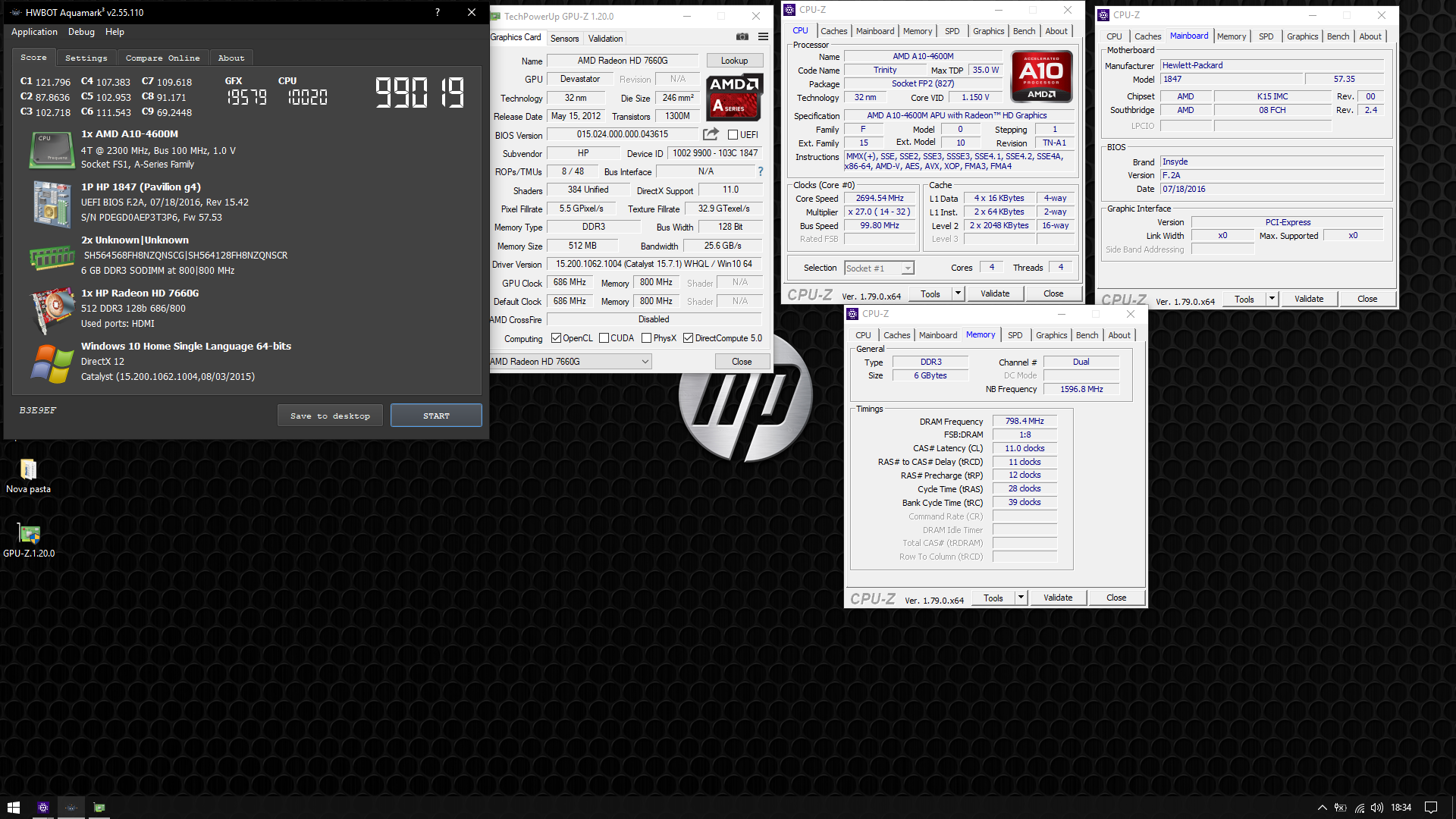Toggle the DirectCompute 5.0 checkbox
Image resolution: width=1456 pixels, height=819 pixels.
[x=688, y=338]
